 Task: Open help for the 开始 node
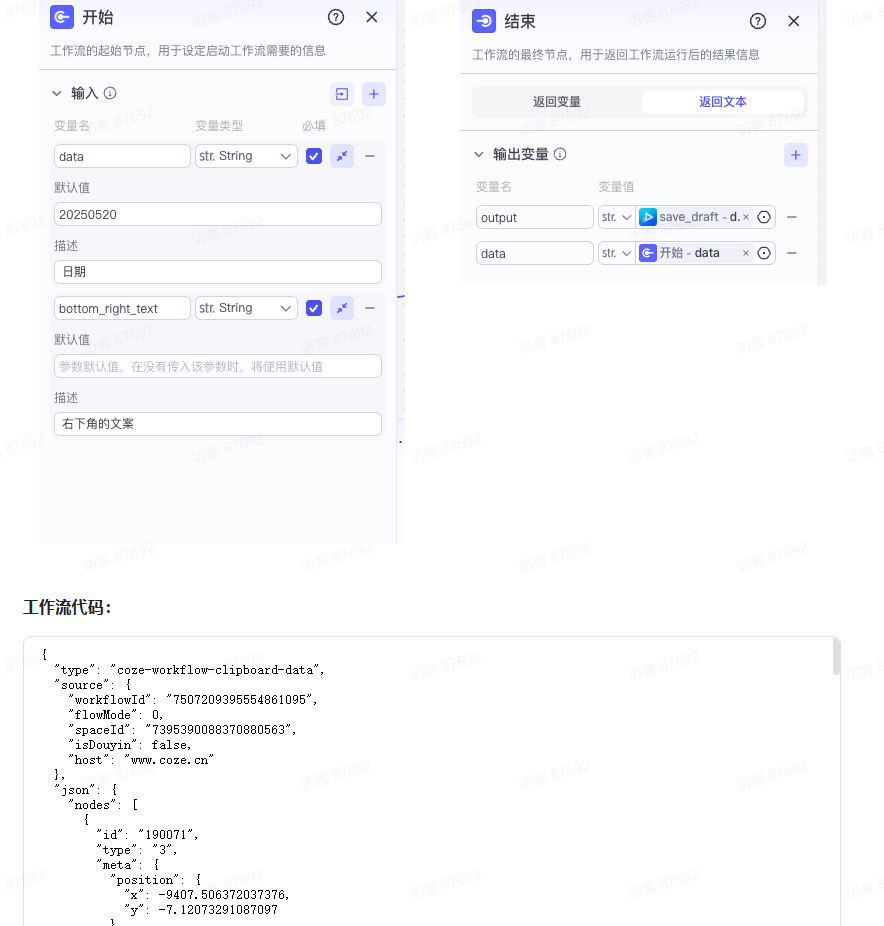click(x=336, y=17)
